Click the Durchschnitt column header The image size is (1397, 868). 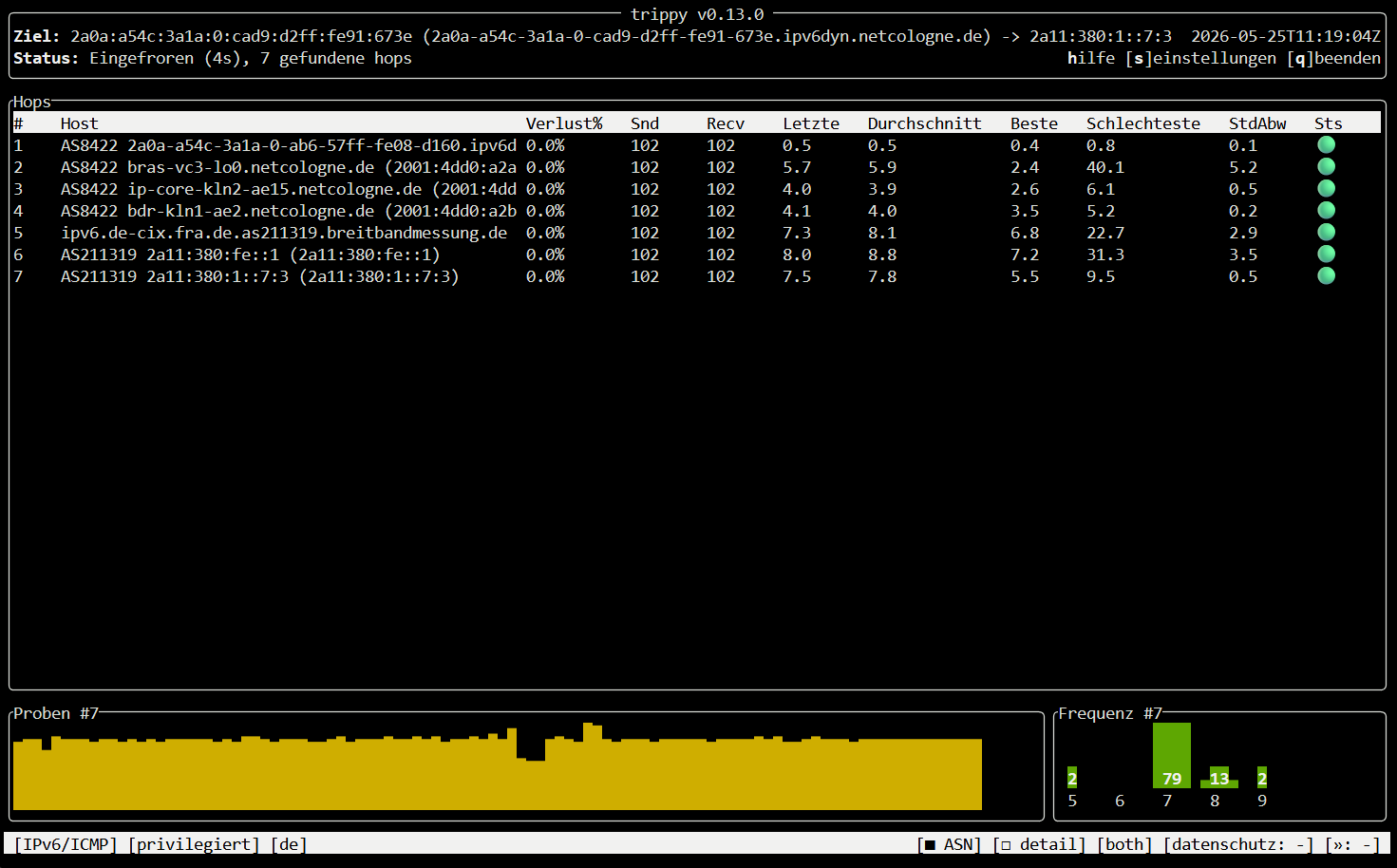pyautogui.click(x=925, y=123)
